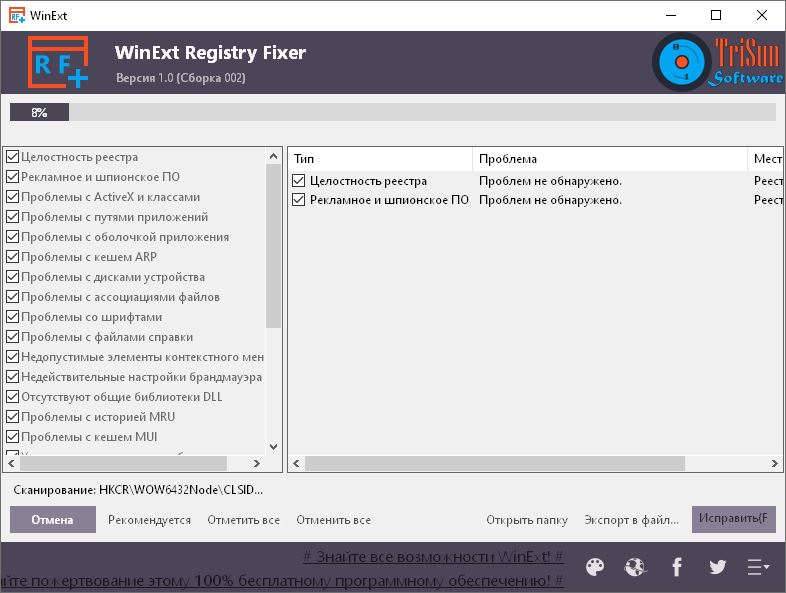The height and width of the screenshot is (593, 786).
Task: Toggle 'Проблемы с оболочкой приложения' checkbox
Action: point(13,237)
